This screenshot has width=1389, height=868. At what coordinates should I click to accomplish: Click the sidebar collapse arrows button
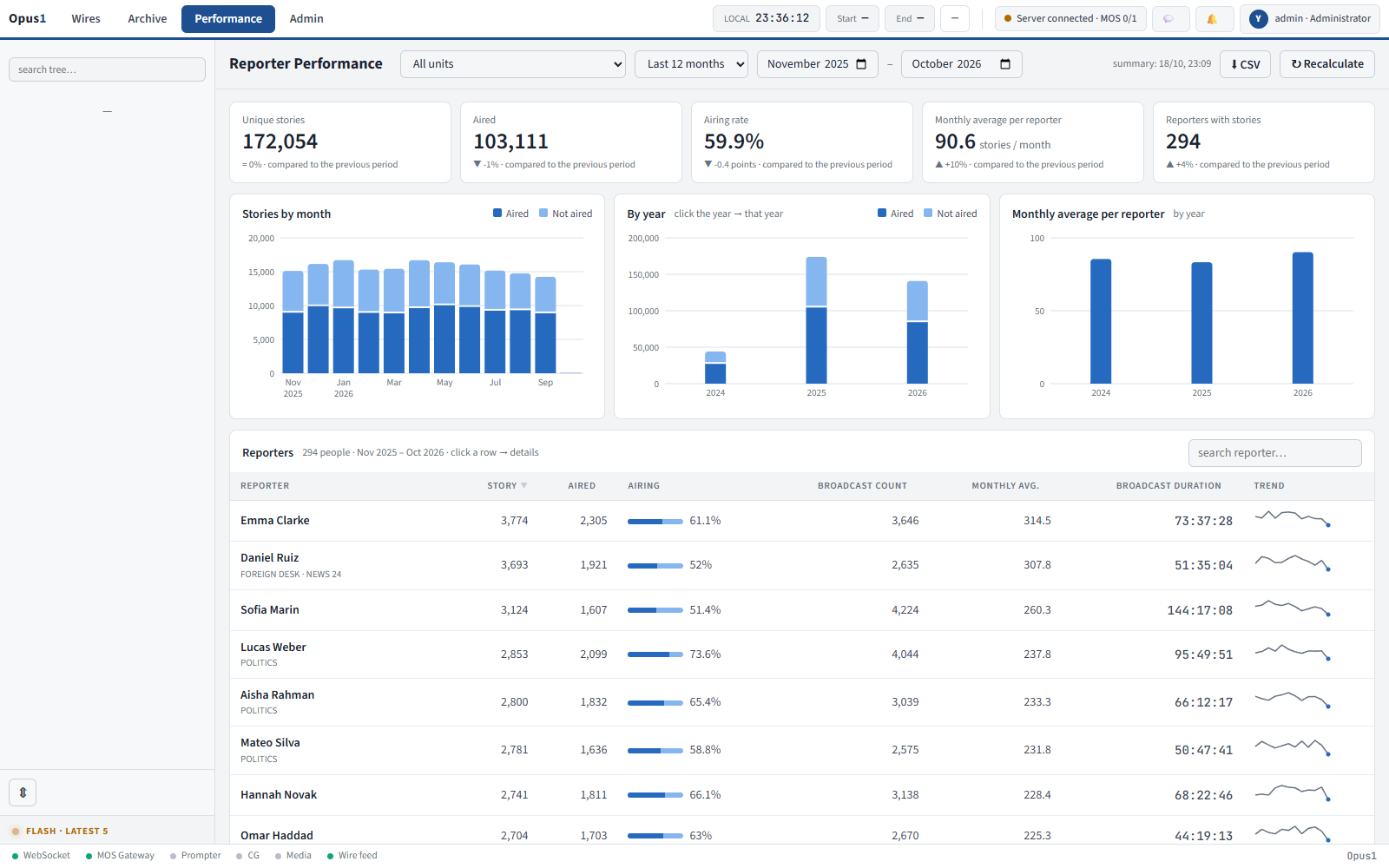tap(23, 792)
